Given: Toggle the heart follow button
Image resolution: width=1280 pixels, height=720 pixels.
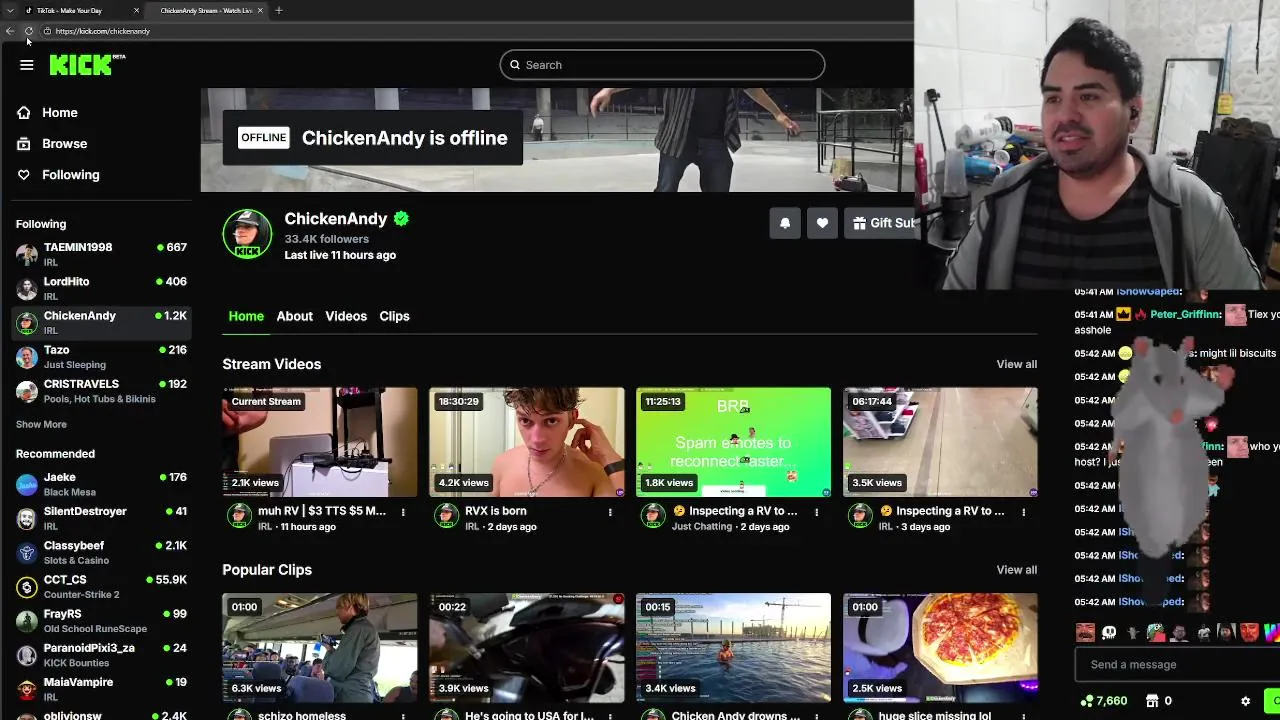Looking at the screenshot, I should click(x=822, y=223).
